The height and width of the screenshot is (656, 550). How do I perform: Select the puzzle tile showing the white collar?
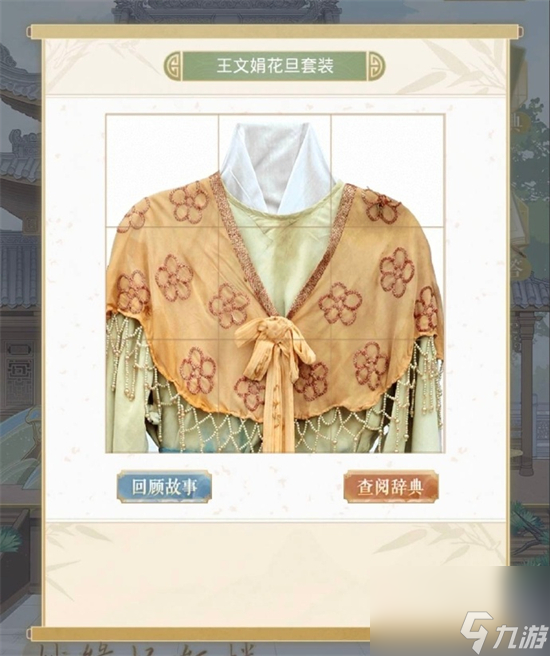click(x=275, y=171)
